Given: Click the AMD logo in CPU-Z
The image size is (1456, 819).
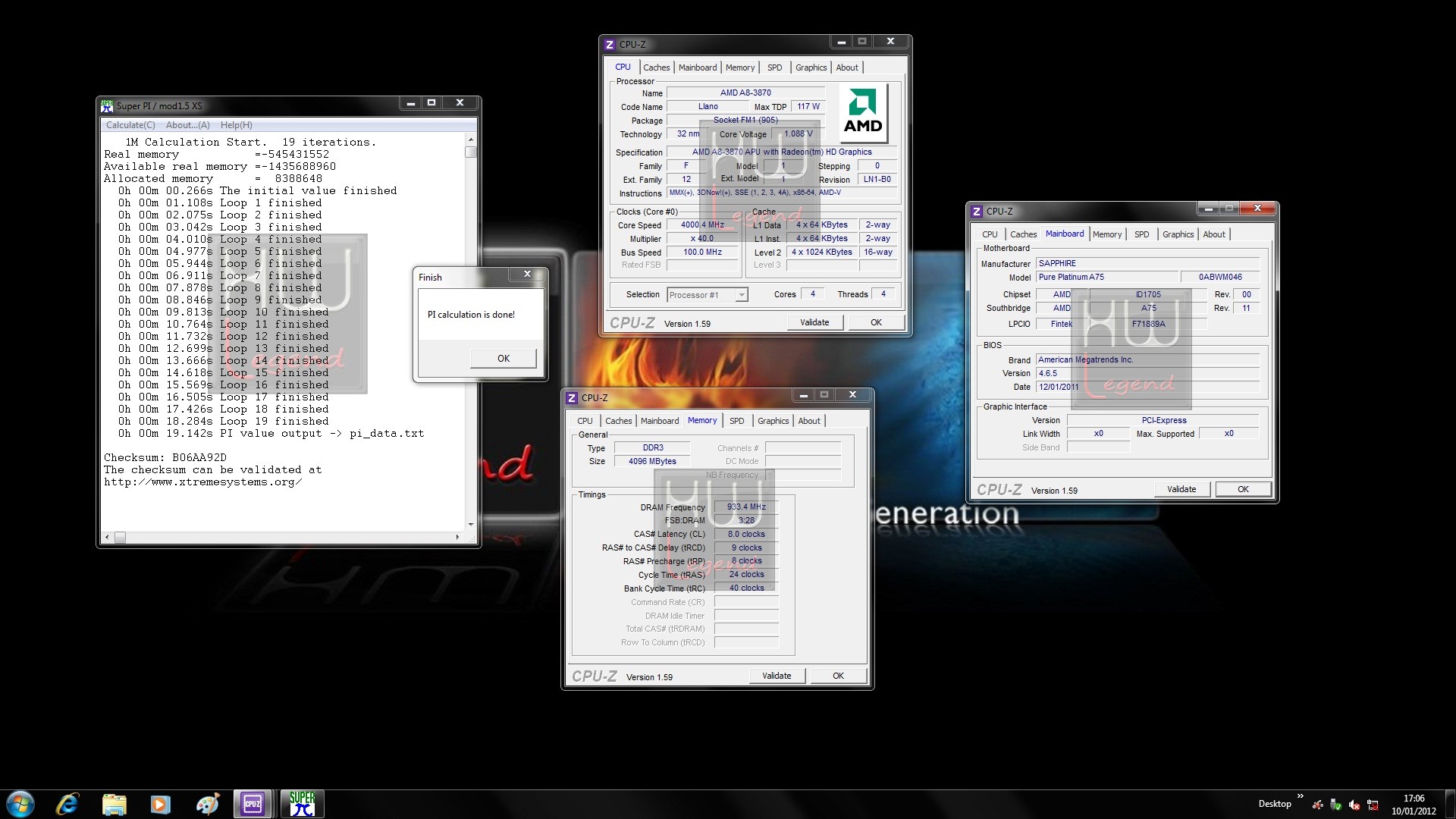Looking at the screenshot, I should [x=863, y=112].
